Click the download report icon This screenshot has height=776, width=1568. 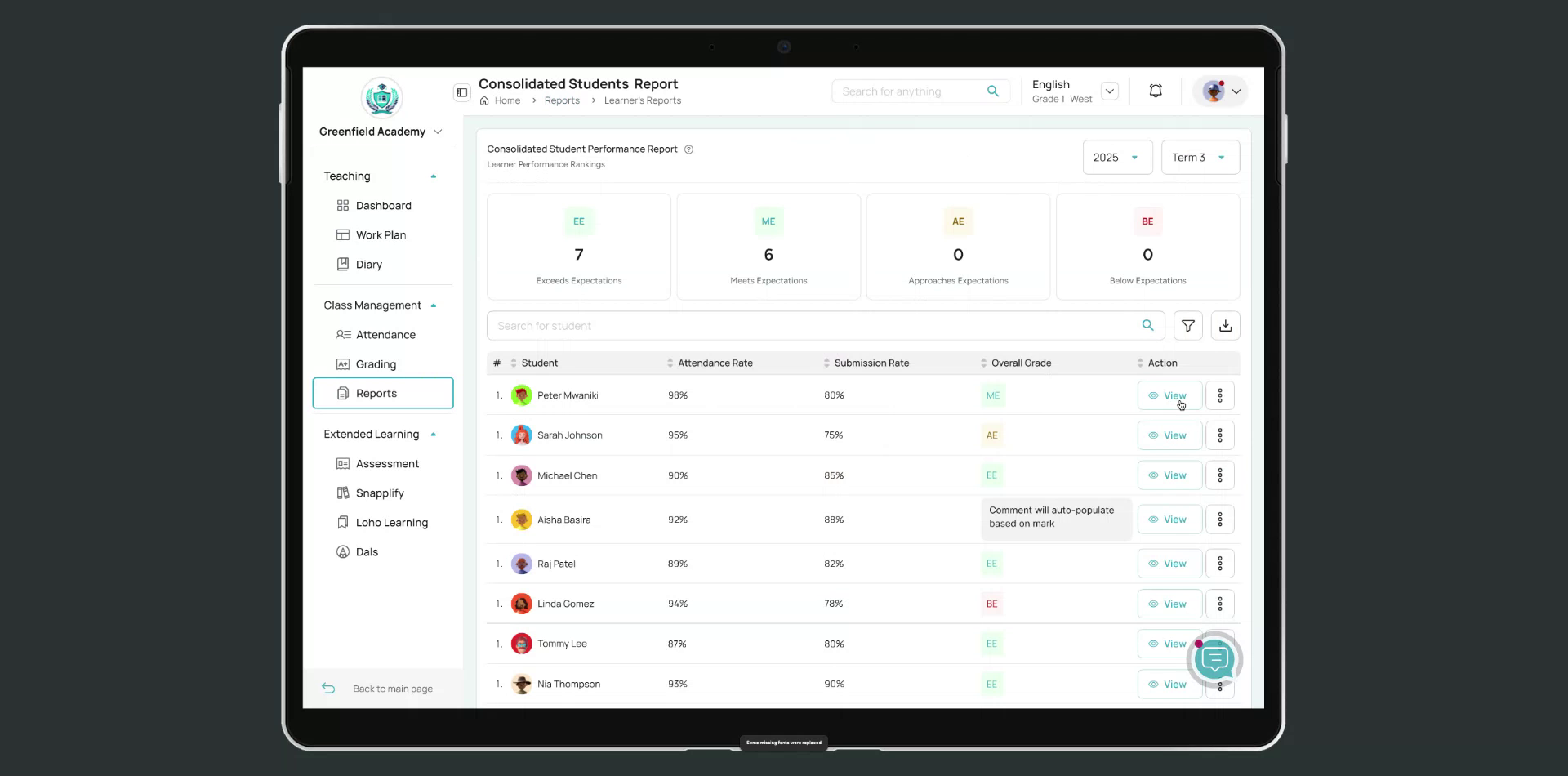point(1225,325)
